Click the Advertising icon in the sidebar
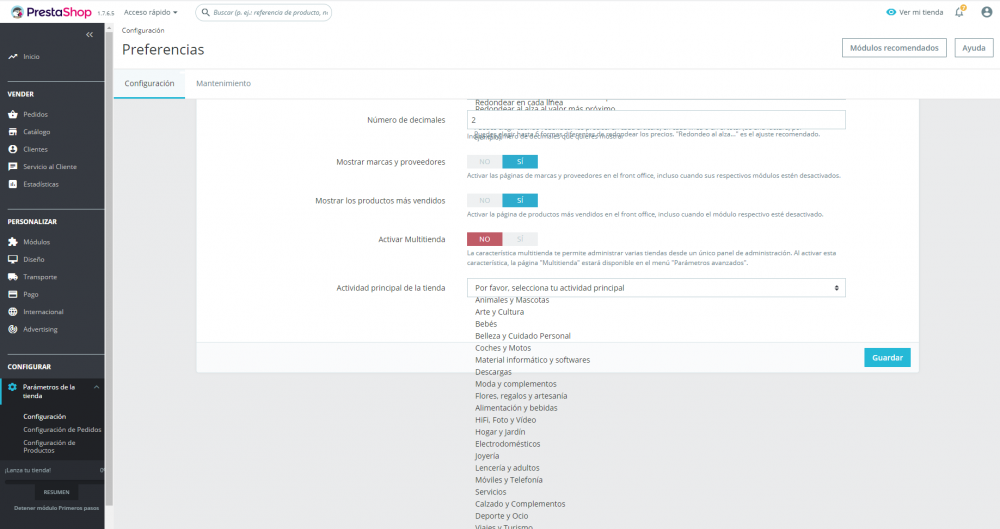This screenshot has height=529, width=1000. 13,329
